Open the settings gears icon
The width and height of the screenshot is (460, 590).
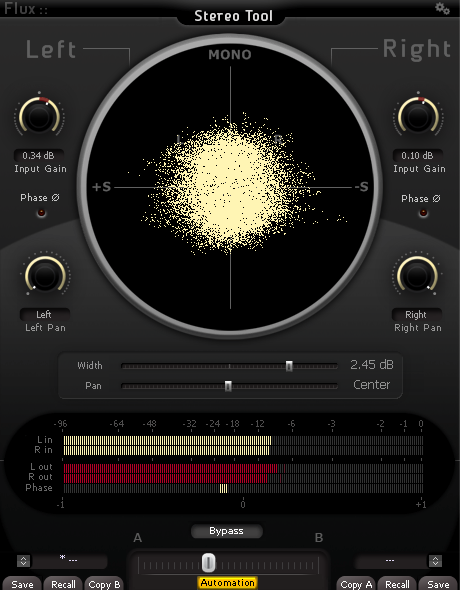[x=442, y=8]
